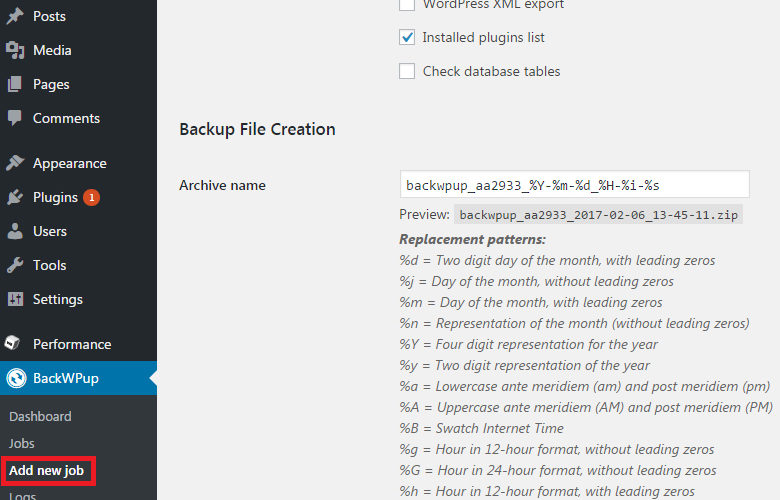Click the %h 12-hour leading zeros line
This screenshot has height=500, width=780.
coord(547,492)
